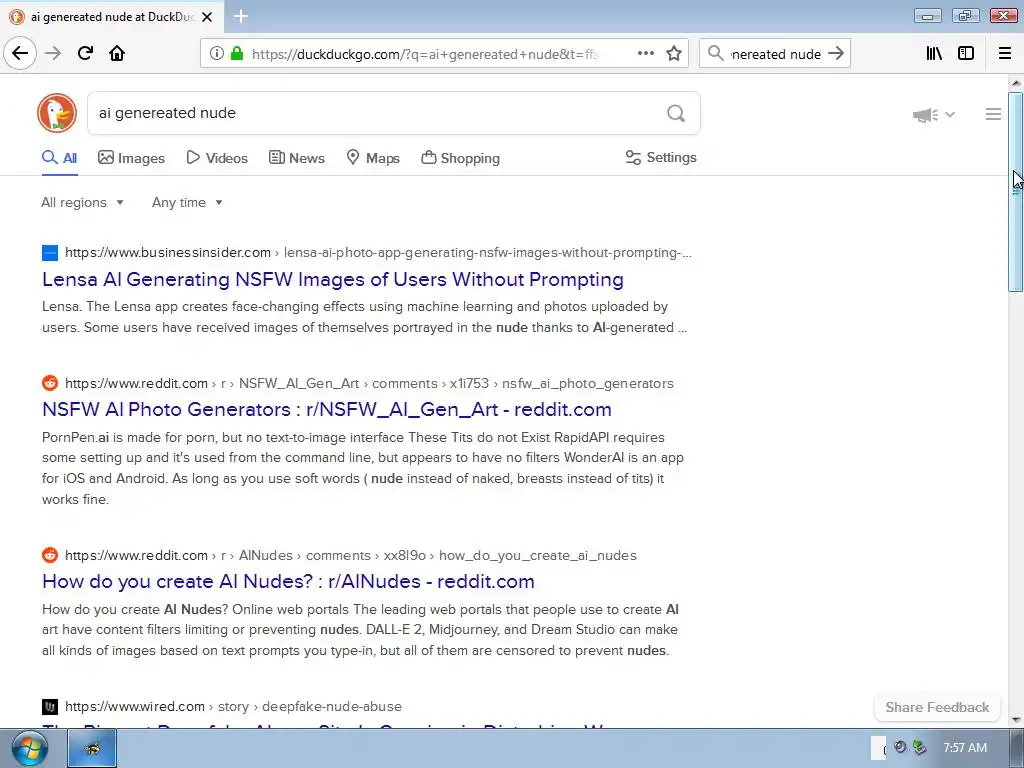Open the Windows Start menu
This screenshot has height=768, width=1024.
(29, 748)
